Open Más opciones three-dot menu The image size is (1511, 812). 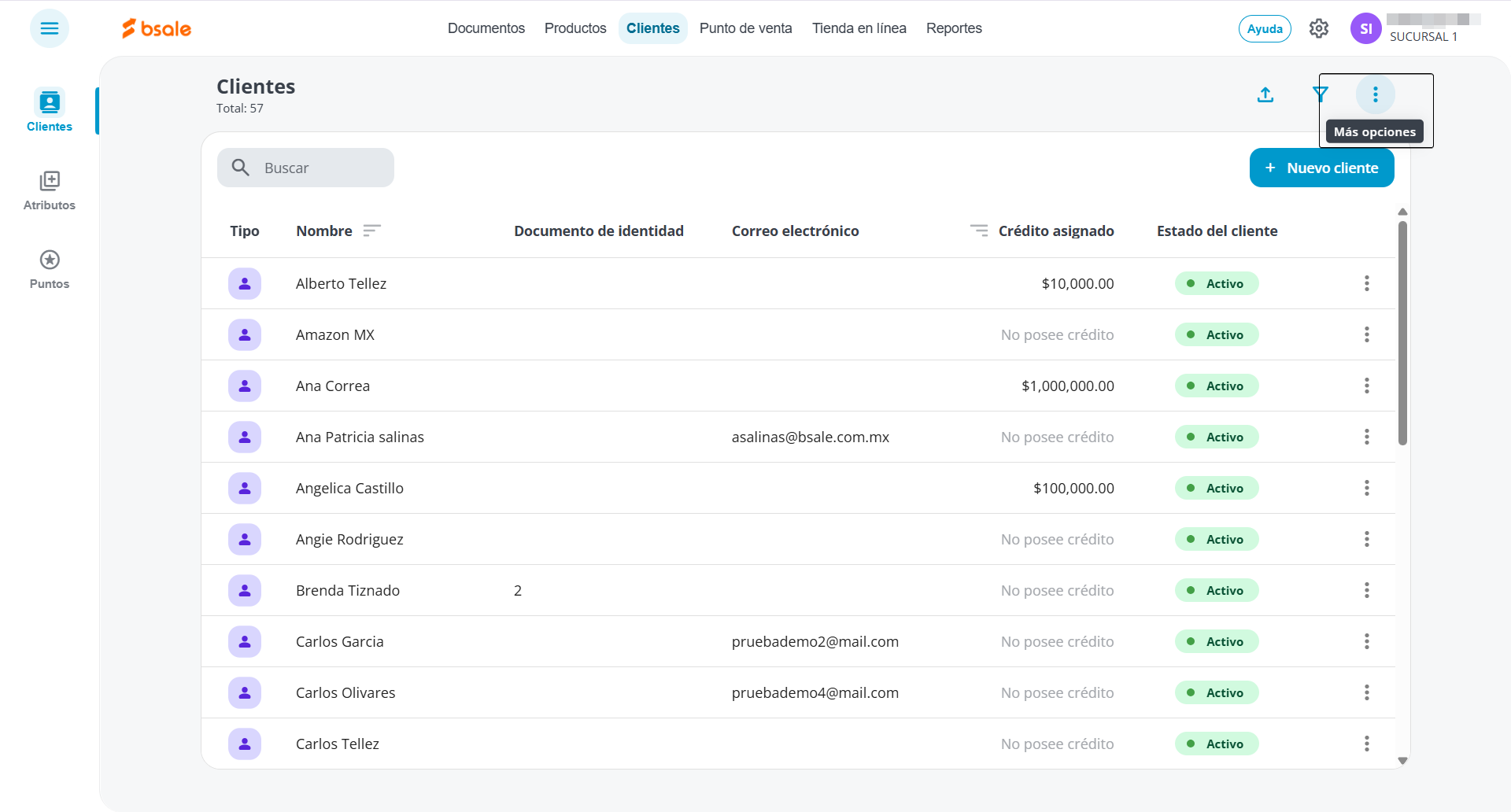(1376, 94)
